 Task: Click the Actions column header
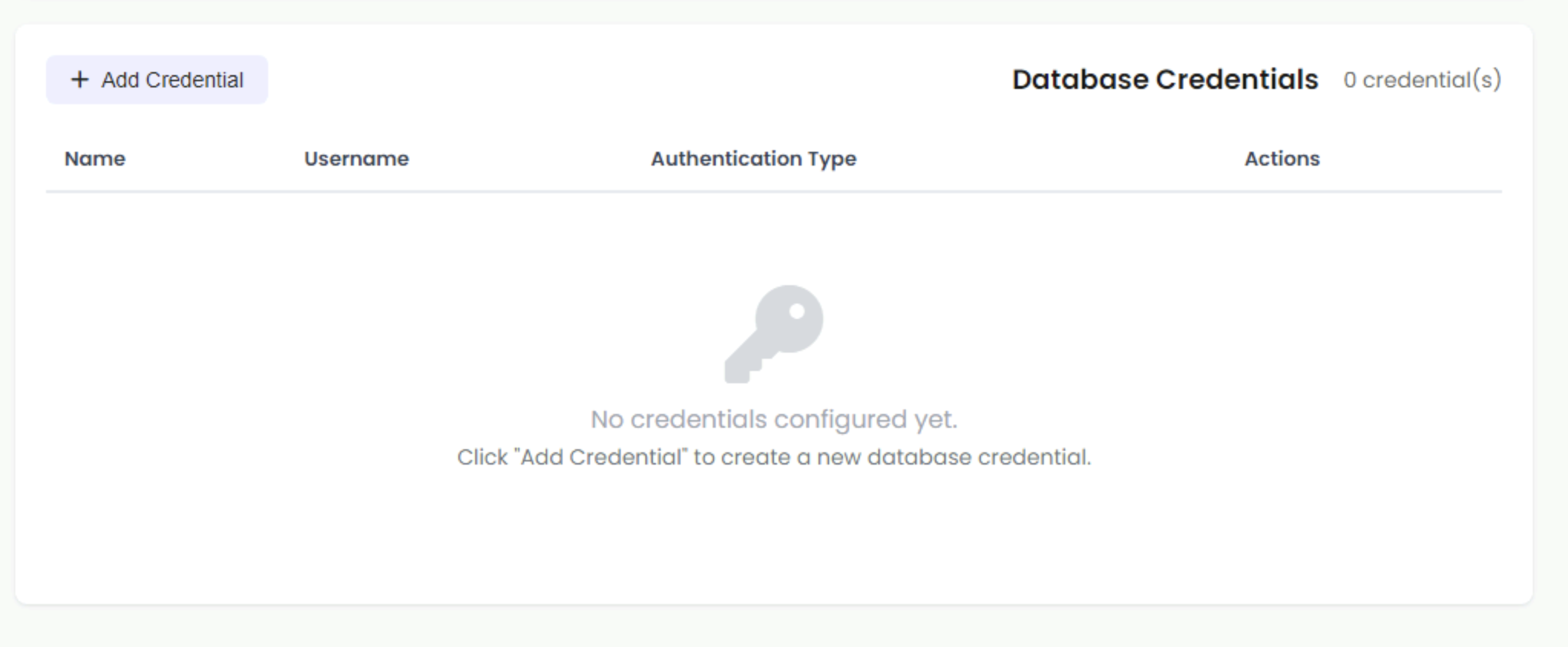tap(1281, 159)
